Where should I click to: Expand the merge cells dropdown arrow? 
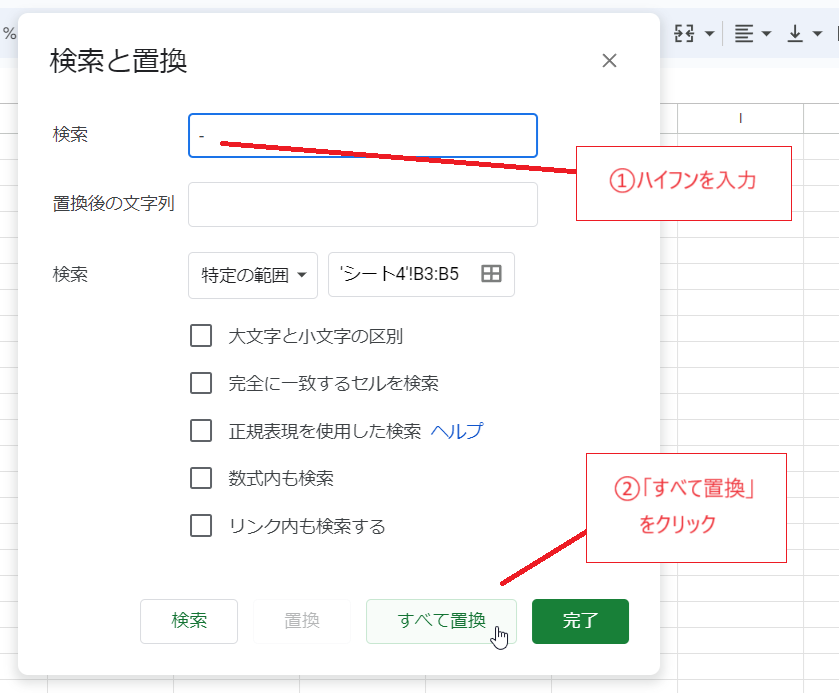click(x=710, y=34)
